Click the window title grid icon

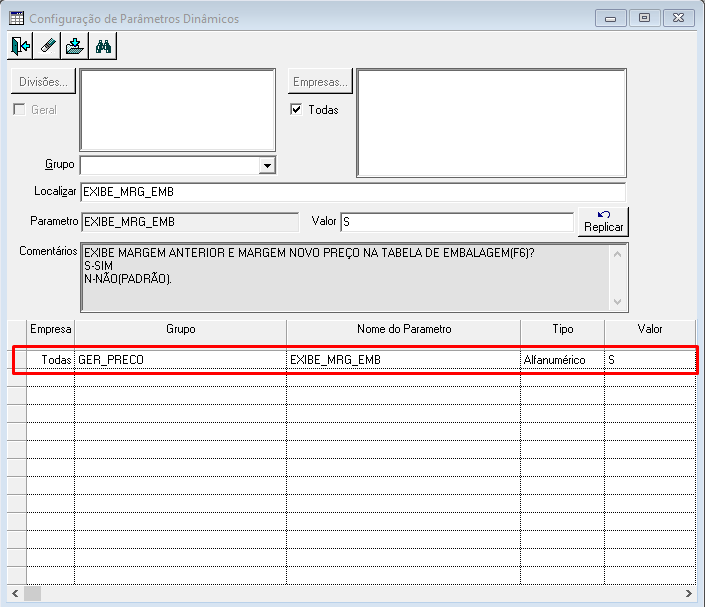(x=17, y=18)
